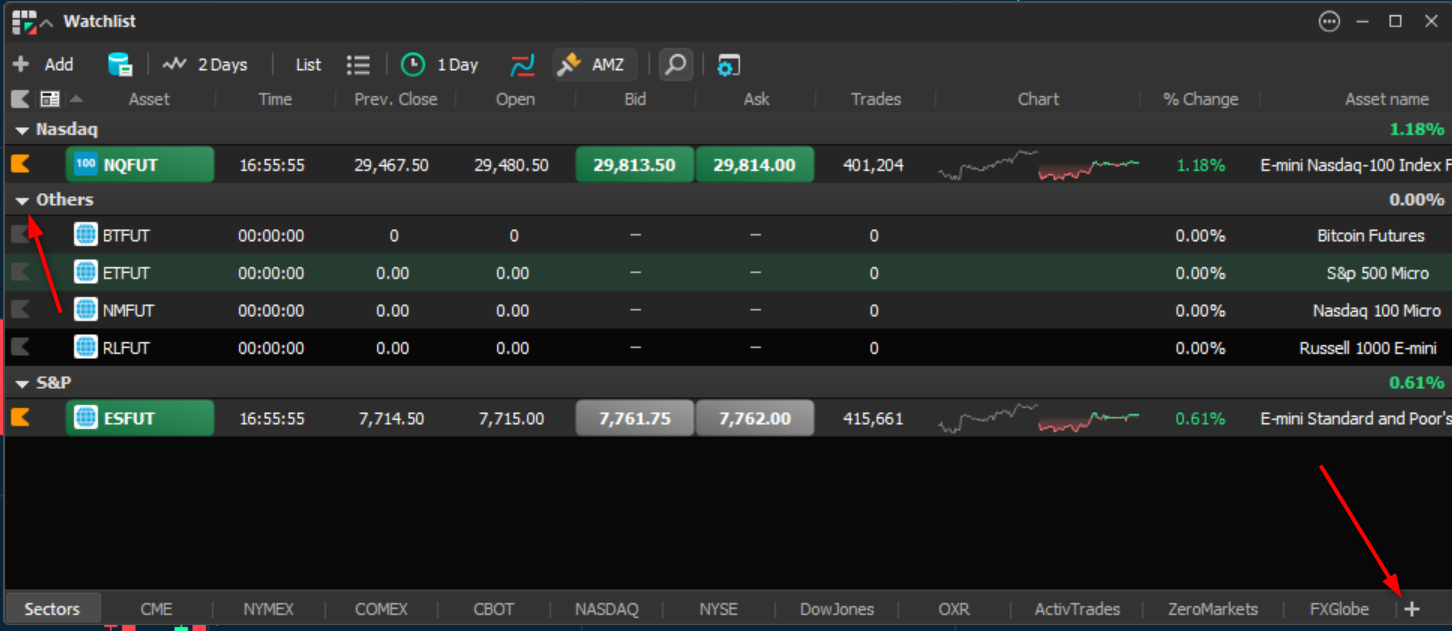Click the globe icon beside ETFUT
1452x631 pixels.
coord(86,272)
